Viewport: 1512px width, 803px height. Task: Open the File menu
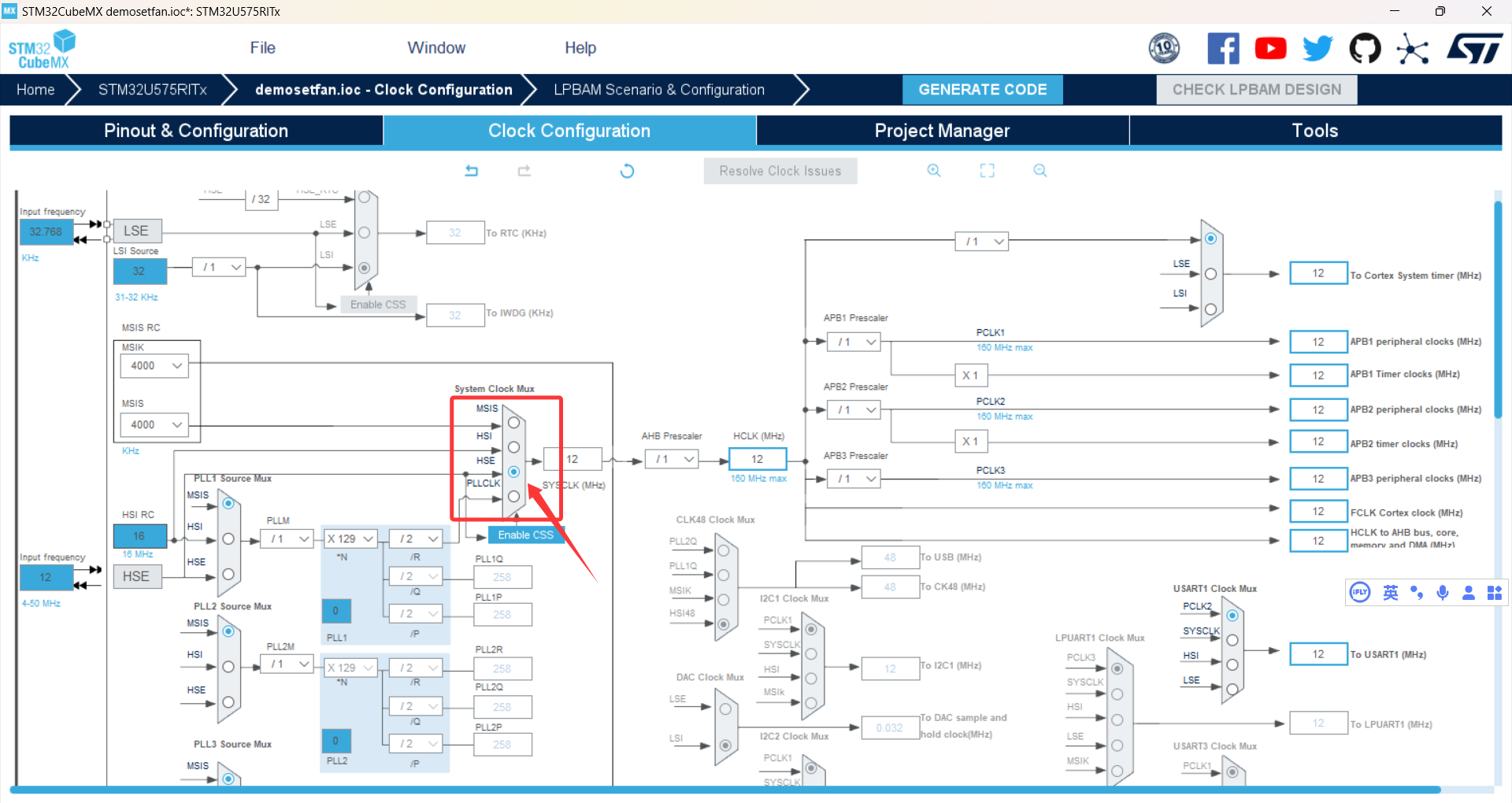[262, 48]
